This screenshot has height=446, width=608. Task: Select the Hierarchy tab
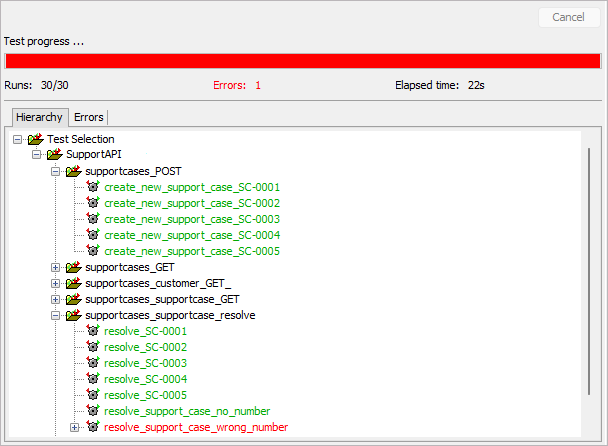click(39, 117)
